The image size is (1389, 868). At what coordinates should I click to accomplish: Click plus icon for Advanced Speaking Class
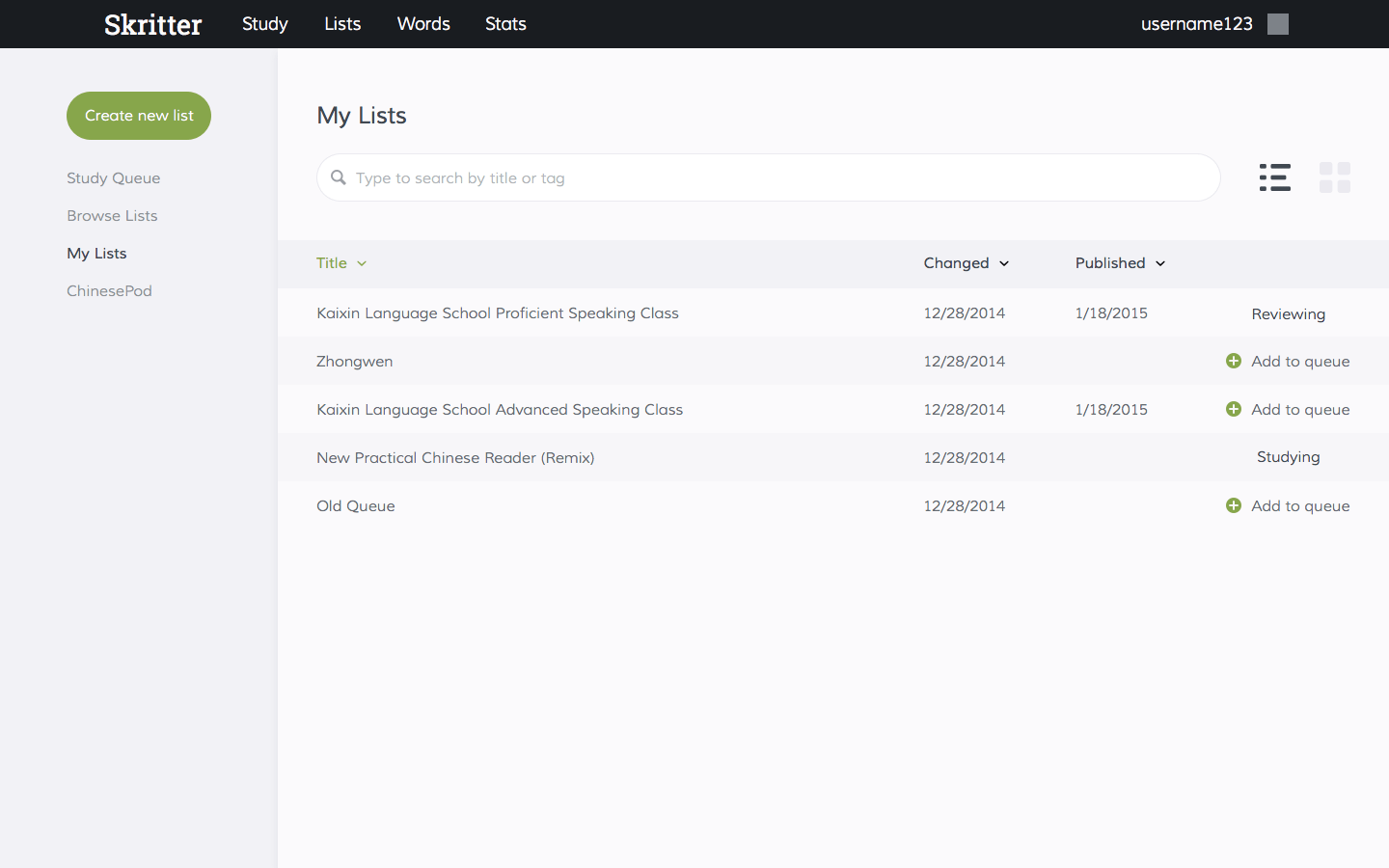coord(1234,409)
